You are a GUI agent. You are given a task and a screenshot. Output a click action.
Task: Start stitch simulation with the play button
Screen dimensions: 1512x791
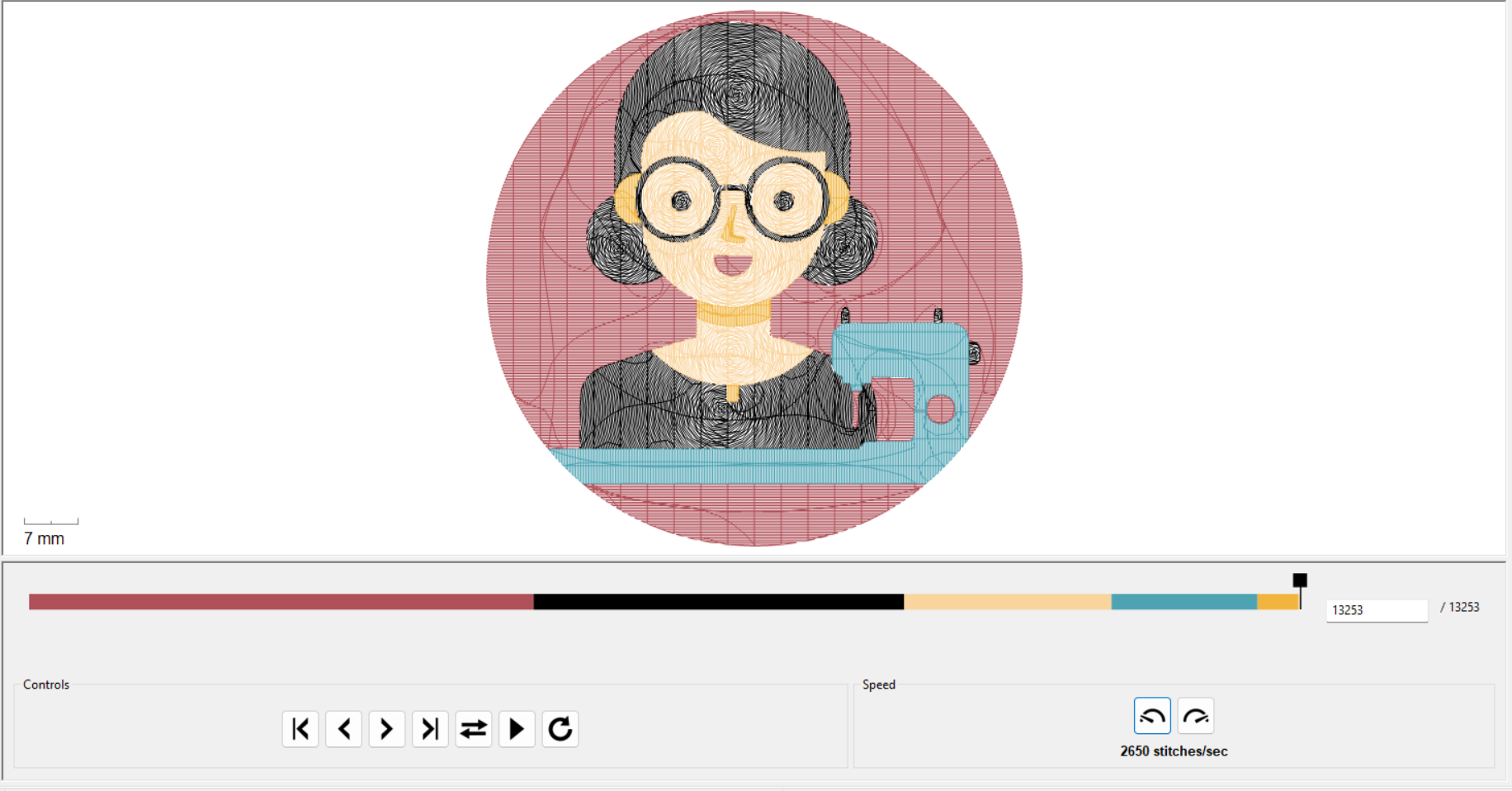517,729
